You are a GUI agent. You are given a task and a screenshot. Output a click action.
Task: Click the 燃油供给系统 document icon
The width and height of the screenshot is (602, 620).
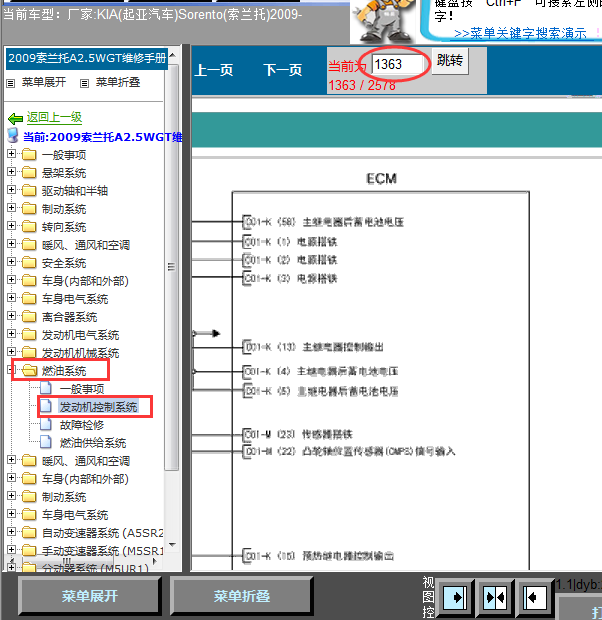pyautogui.click(x=46, y=442)
